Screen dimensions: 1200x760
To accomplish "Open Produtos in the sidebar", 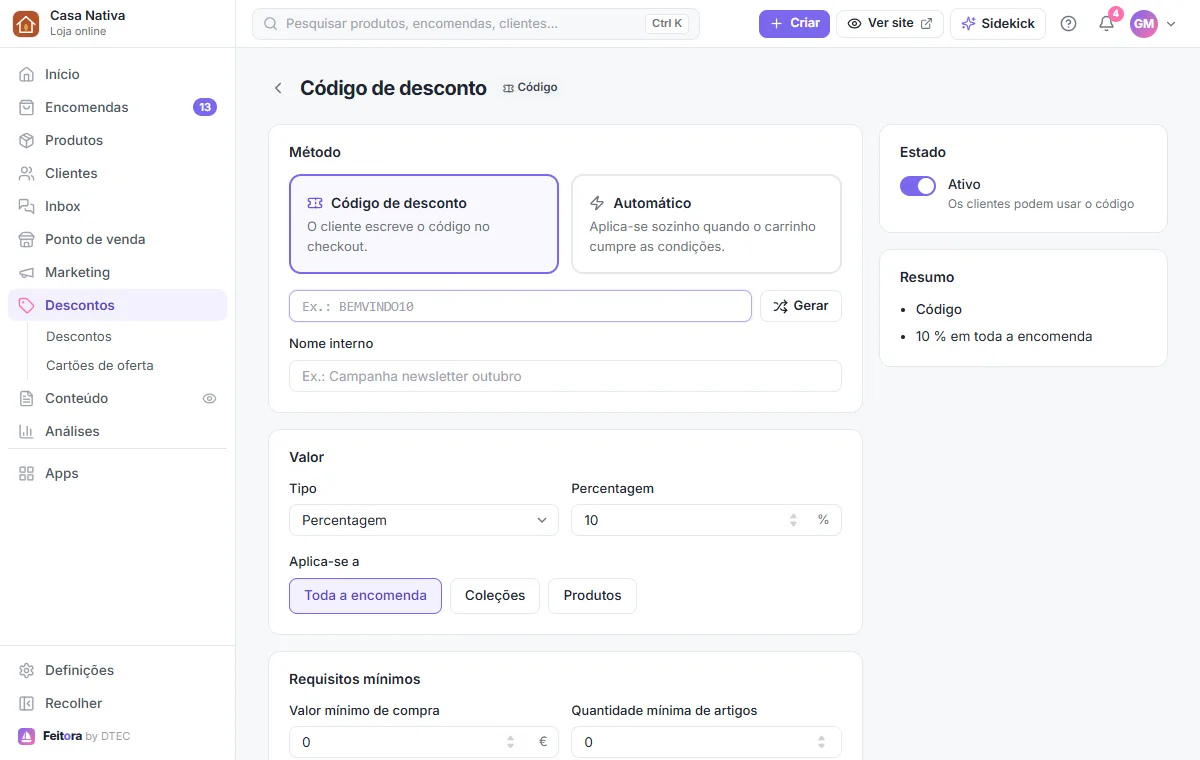I will click(x=118, y=140).
